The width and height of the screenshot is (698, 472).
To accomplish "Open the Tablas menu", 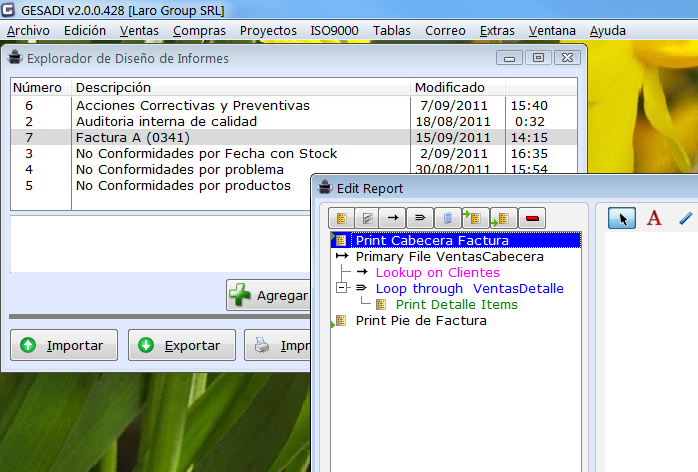I will coord(392,31).
